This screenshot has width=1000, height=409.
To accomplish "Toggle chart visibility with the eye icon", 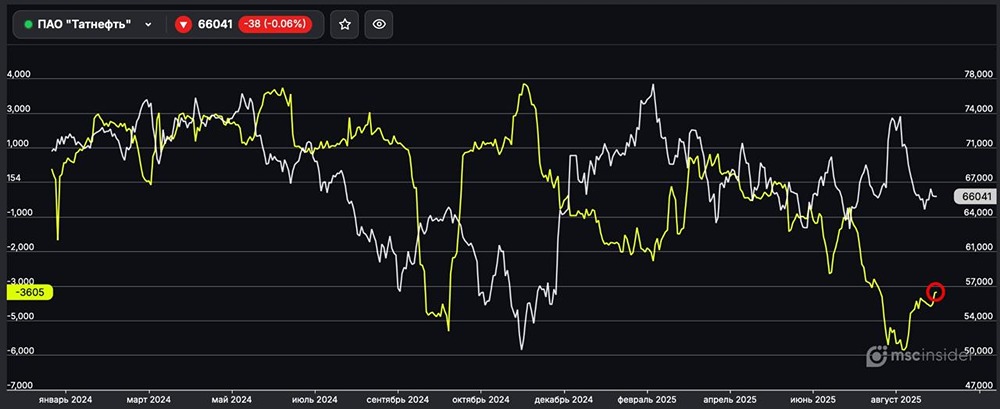I will tap(377, 25).
